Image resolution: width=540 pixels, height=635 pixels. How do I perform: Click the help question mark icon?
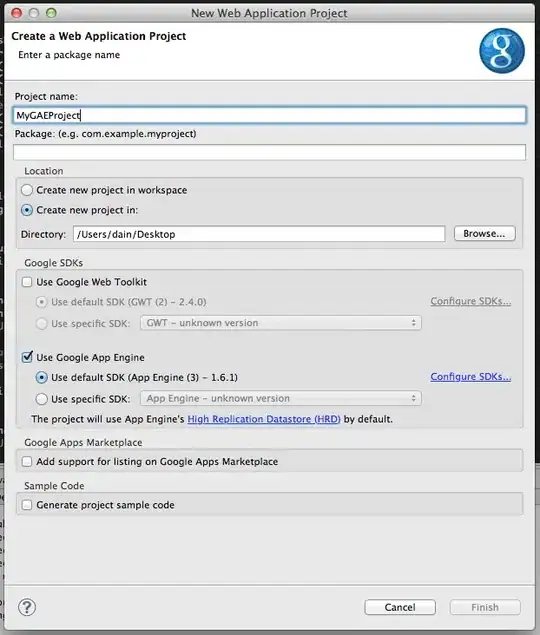click(27, 607)
